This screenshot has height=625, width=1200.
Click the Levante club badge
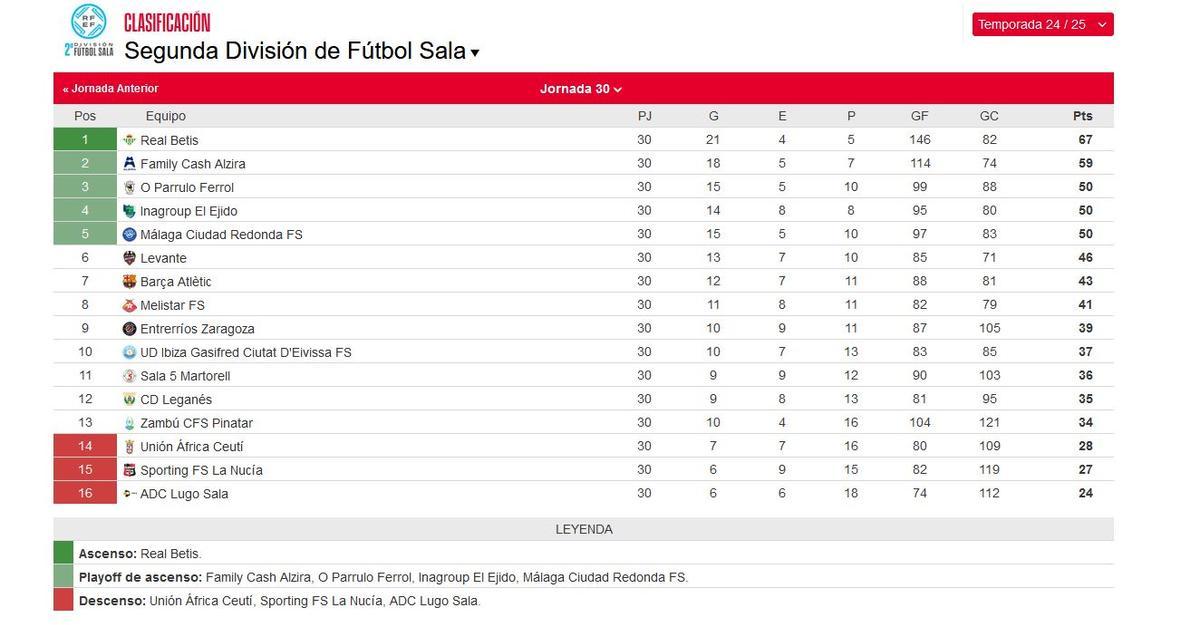pyautogui.click(x=127, y=257)
